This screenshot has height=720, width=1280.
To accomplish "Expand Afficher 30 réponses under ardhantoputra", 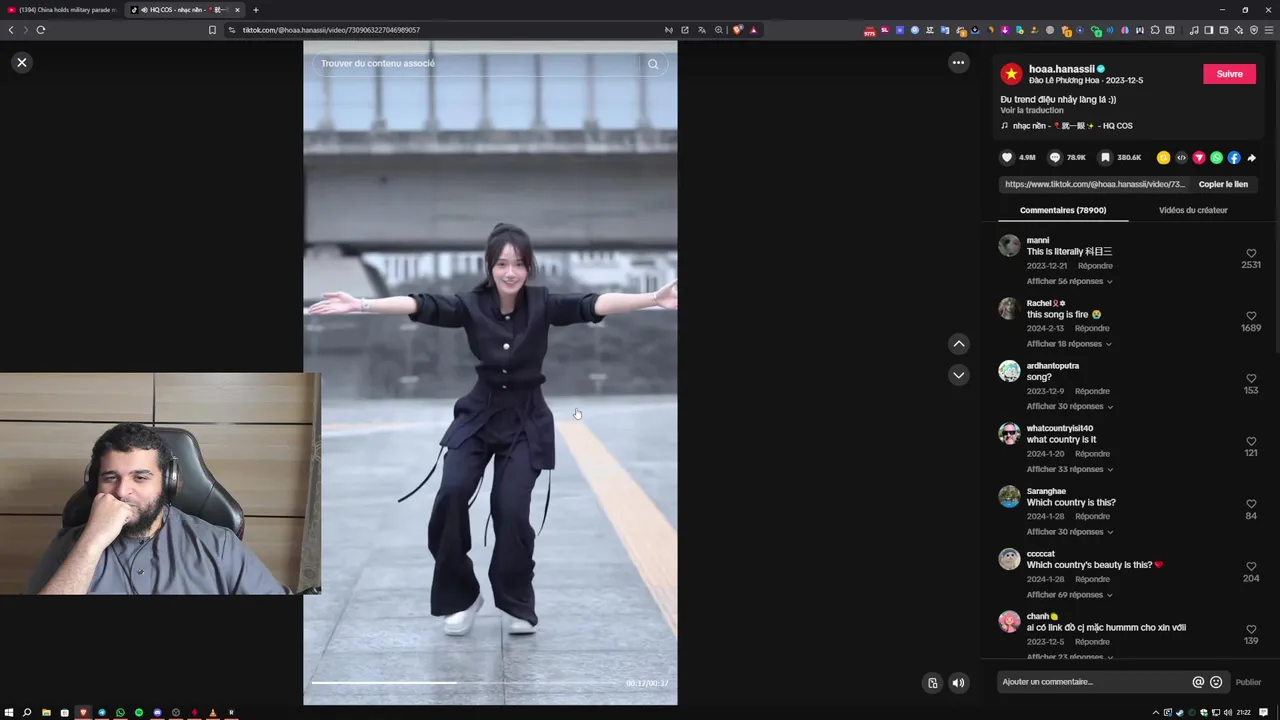I will click(x=1069, y=406).
